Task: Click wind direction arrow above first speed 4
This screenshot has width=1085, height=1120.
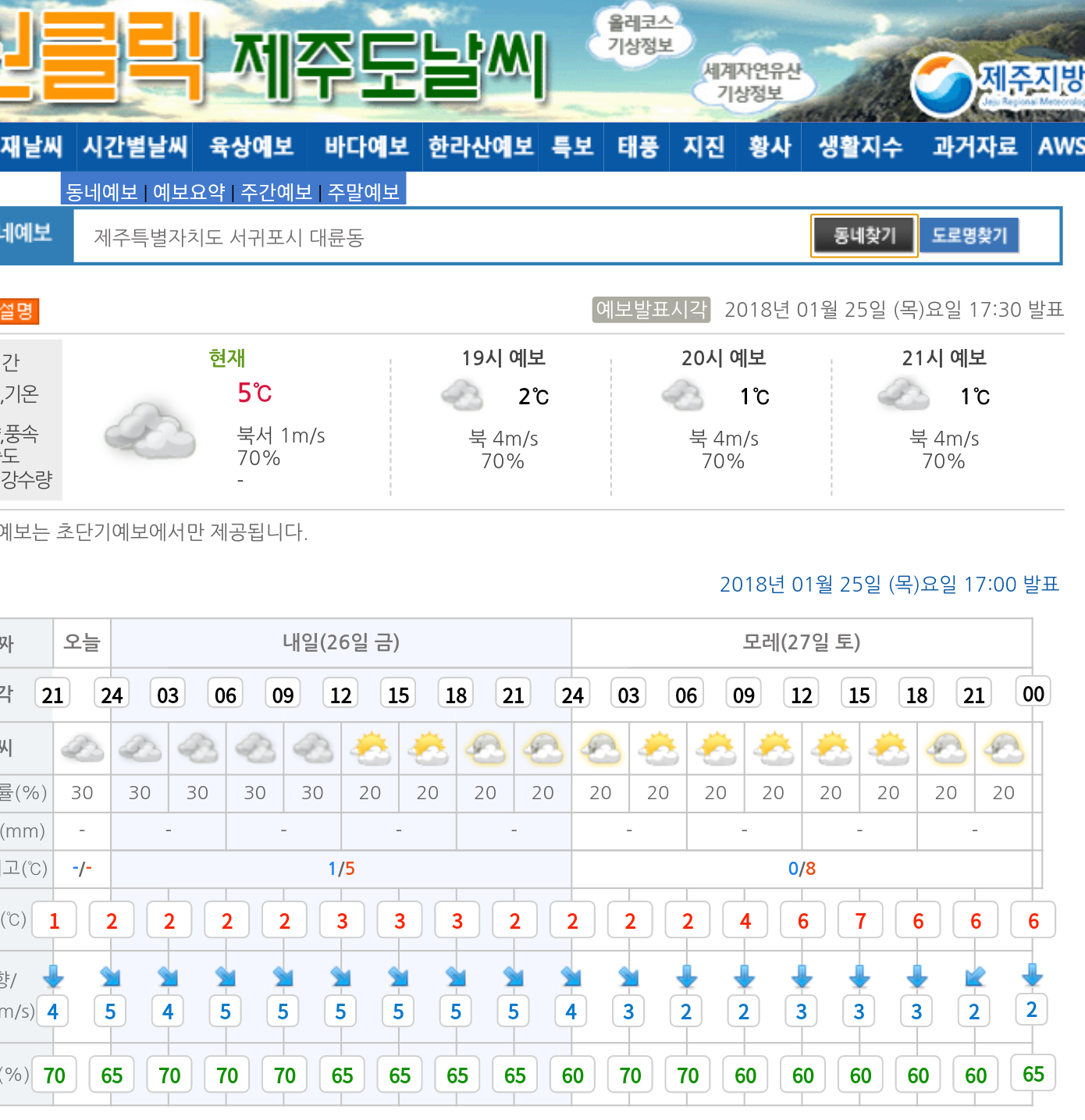Action: click(53, 976)
